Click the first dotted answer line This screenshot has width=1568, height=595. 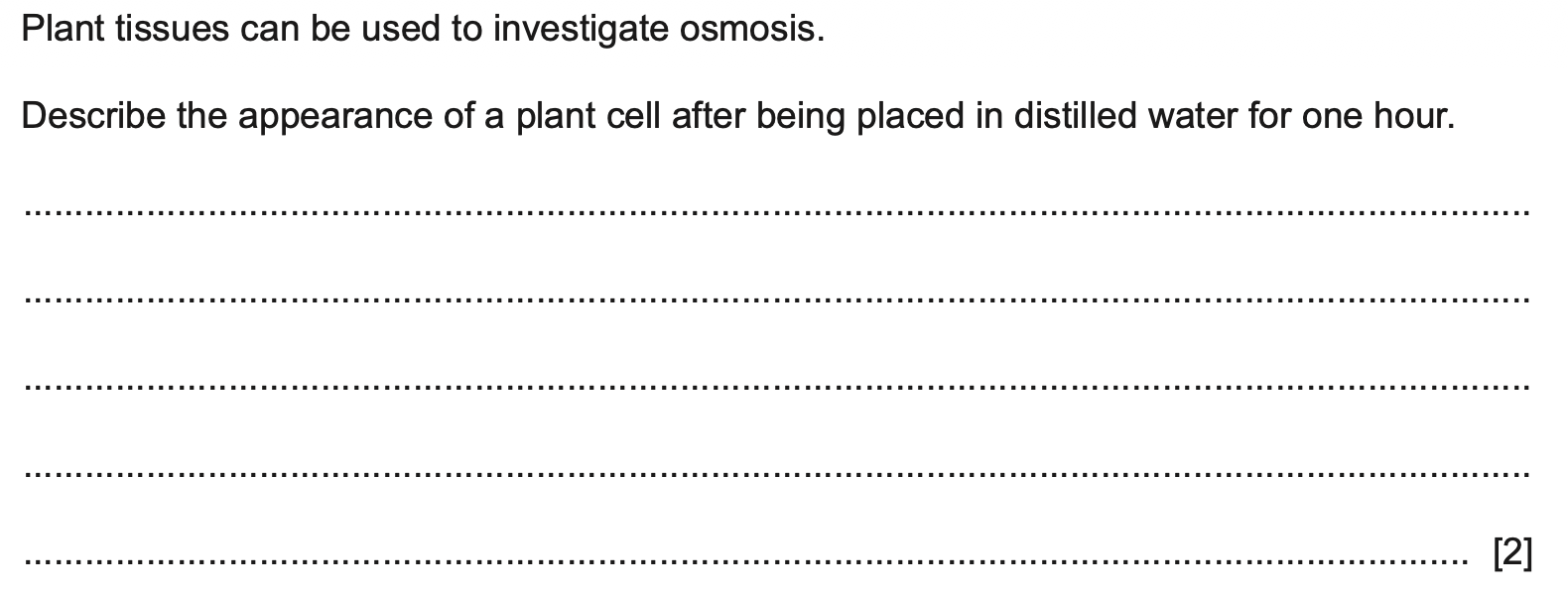(776, 212)
